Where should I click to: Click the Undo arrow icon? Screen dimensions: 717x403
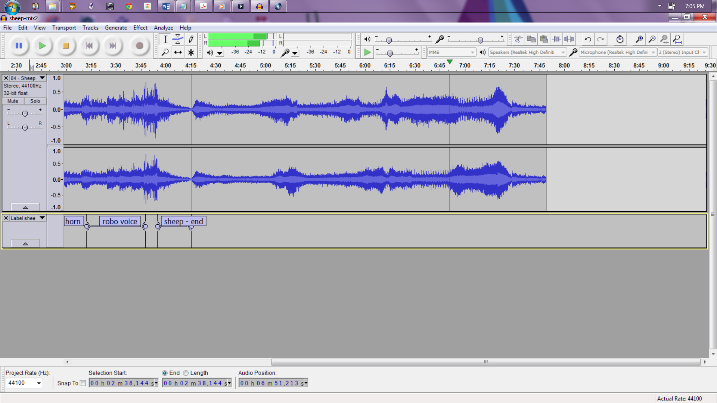pyautogui.click(x=588, y=39)
